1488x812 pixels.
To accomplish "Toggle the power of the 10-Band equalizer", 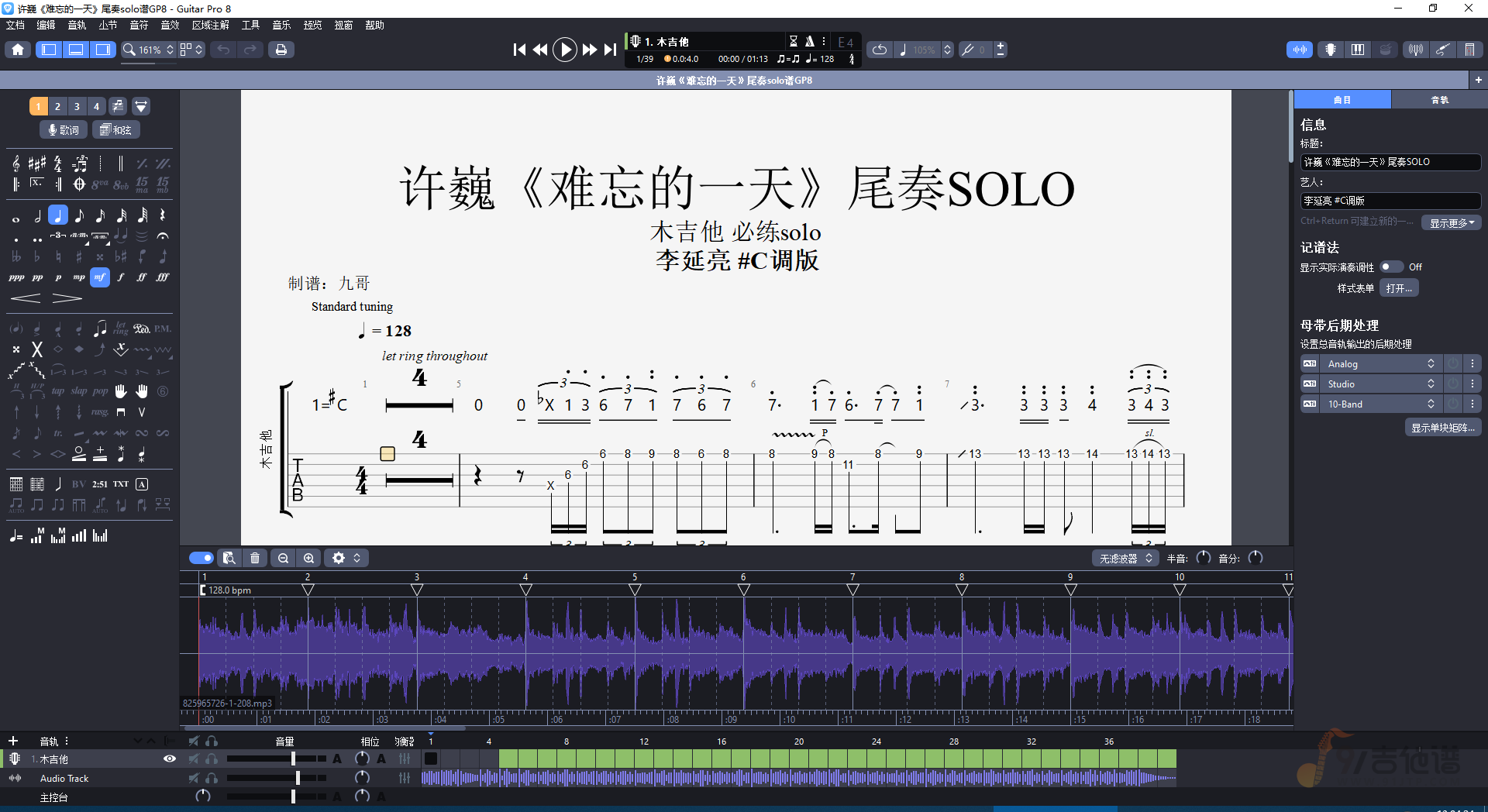I will (1453, 404).
